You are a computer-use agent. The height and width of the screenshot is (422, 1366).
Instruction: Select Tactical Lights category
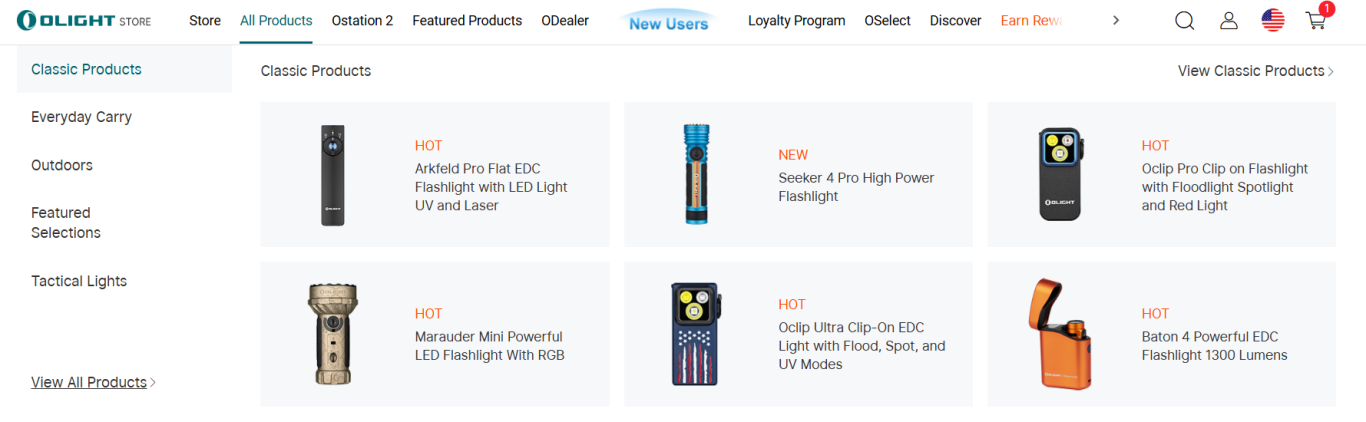tap(79, 281)
